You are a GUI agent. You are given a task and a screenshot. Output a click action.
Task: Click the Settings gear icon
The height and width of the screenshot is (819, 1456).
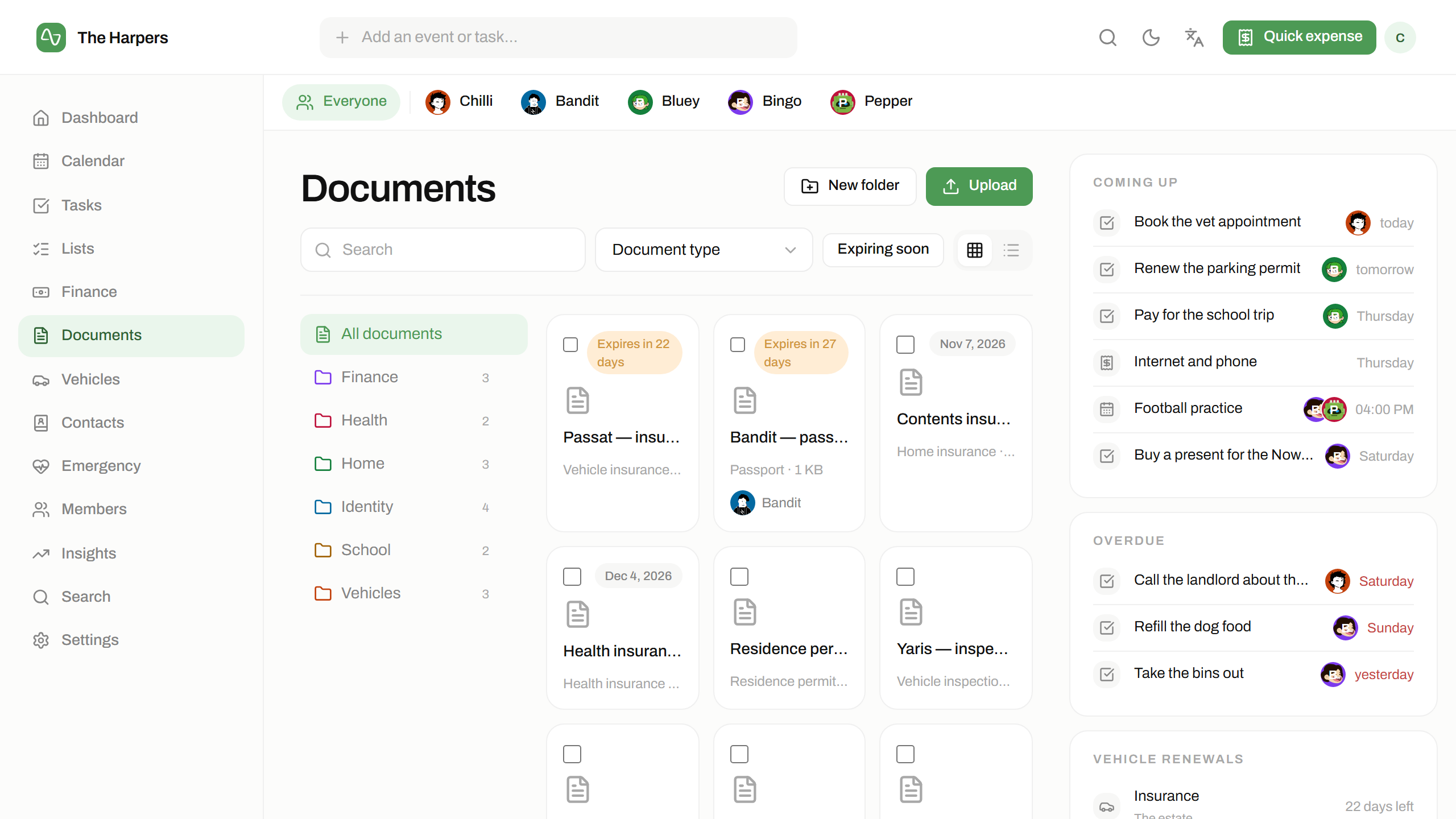click(x=41, y=640)
